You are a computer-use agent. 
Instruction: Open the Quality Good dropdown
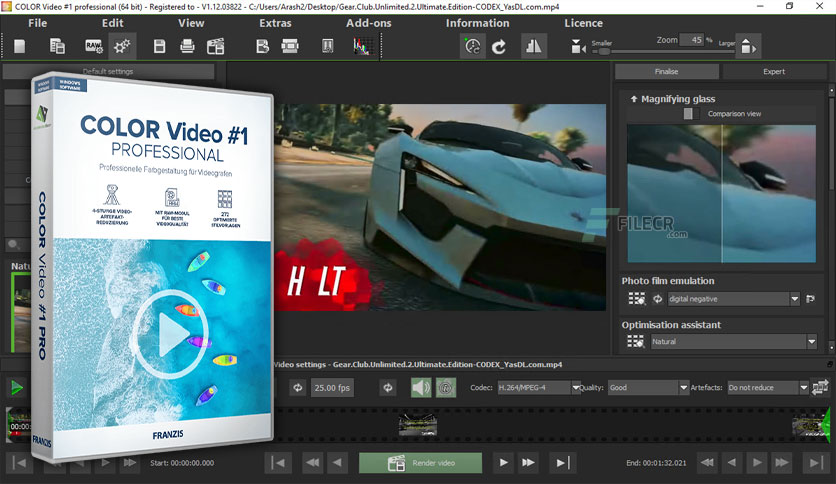648,388
